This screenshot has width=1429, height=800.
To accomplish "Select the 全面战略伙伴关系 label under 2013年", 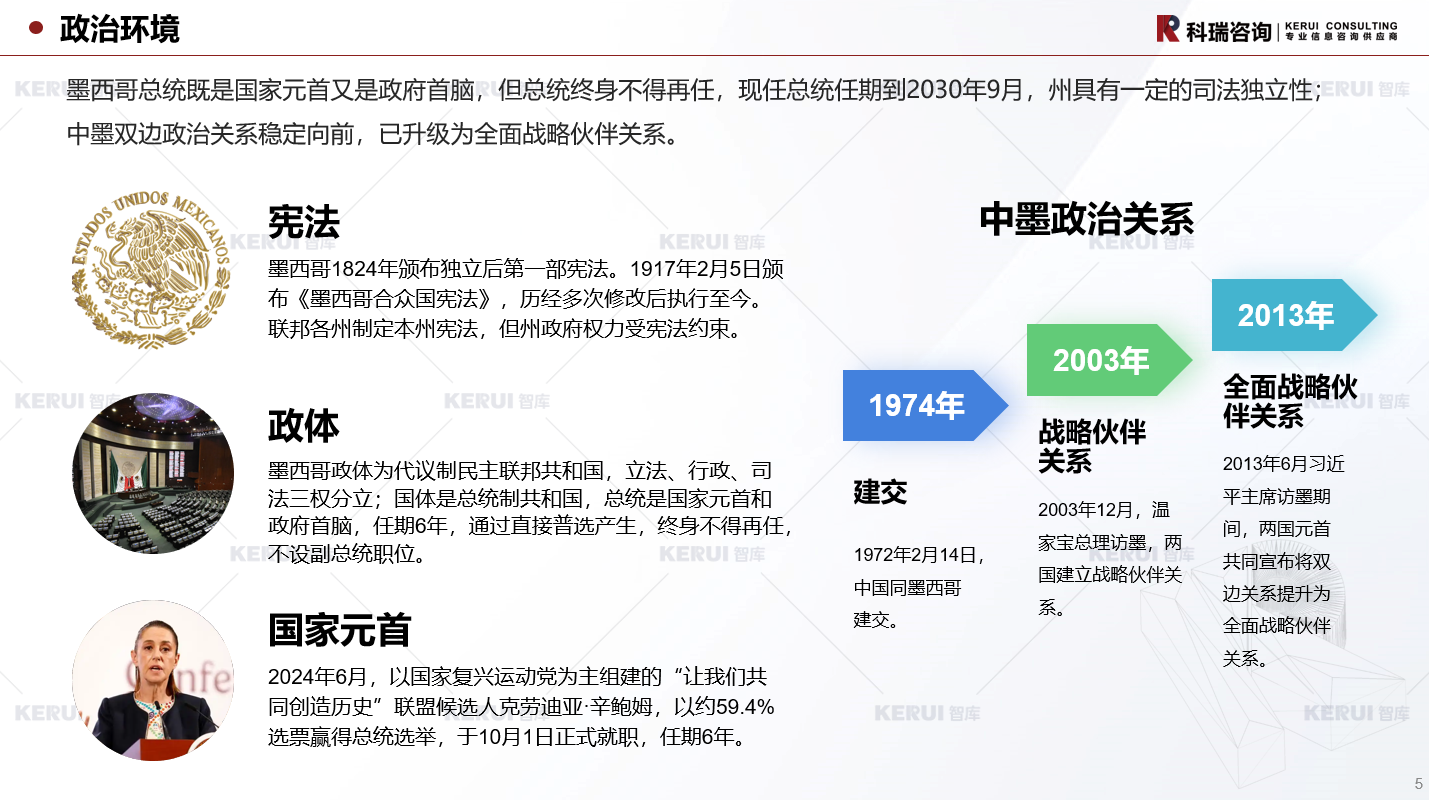I will [x=1289, y=401].
